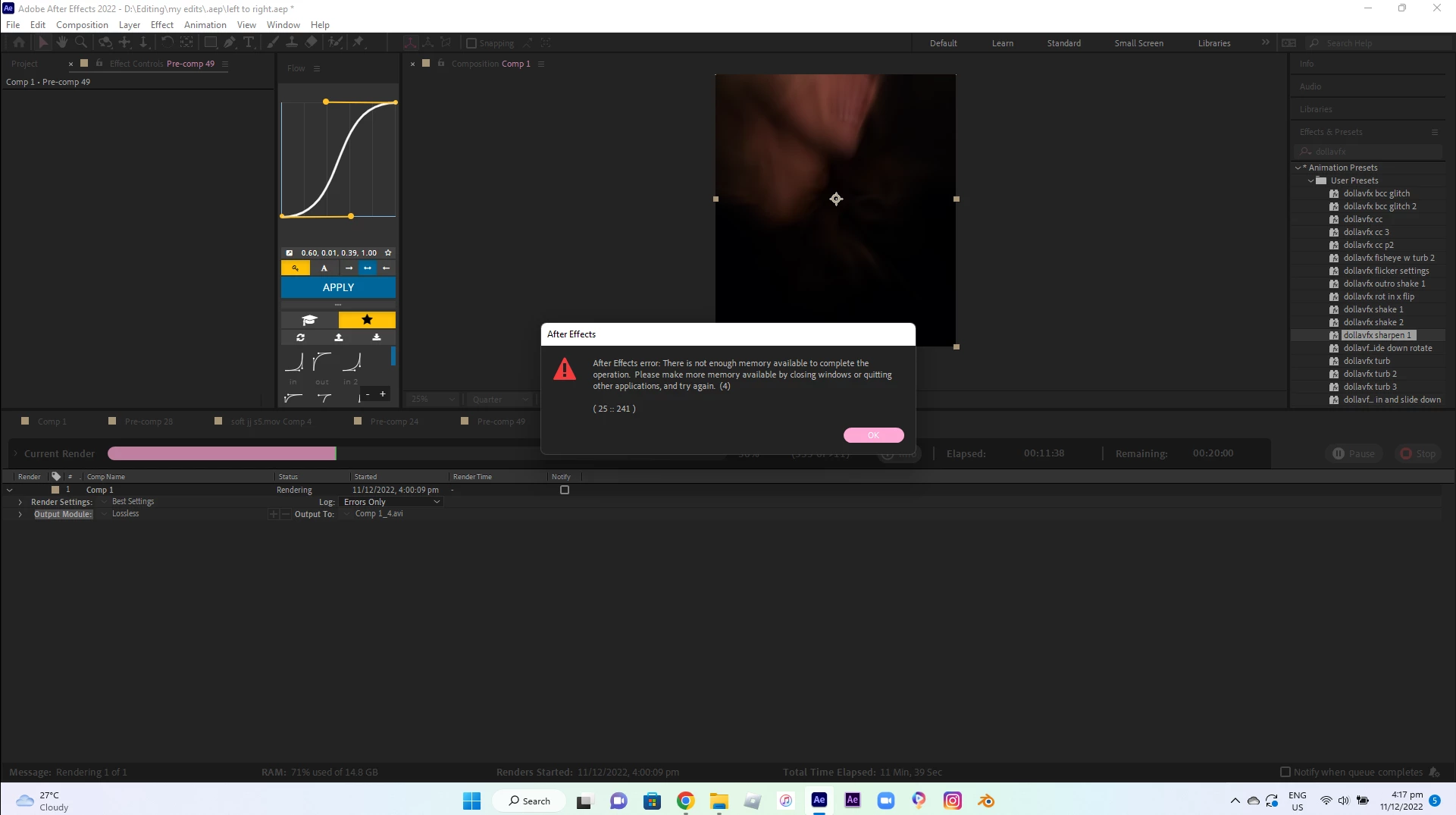Click the Flow 'A' text mode icon

pos(324,268)
